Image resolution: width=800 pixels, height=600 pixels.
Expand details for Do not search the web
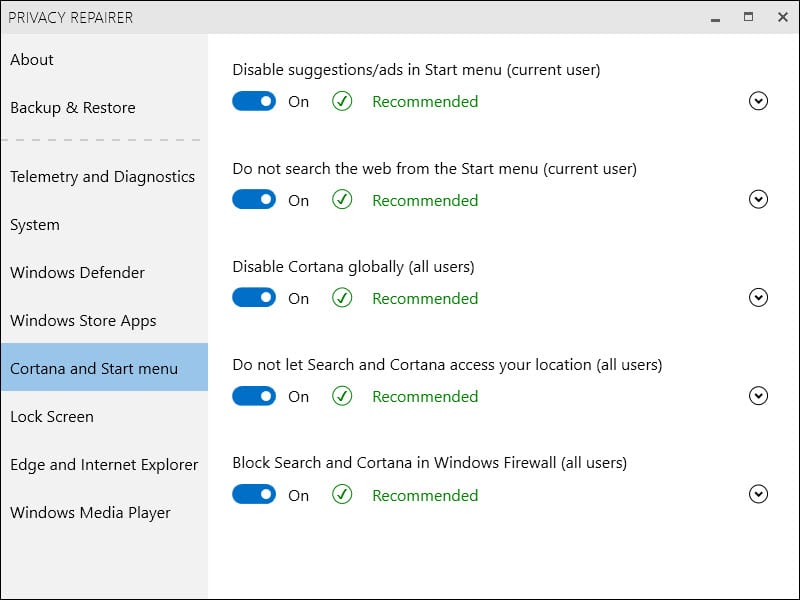(x=758, y=199)
